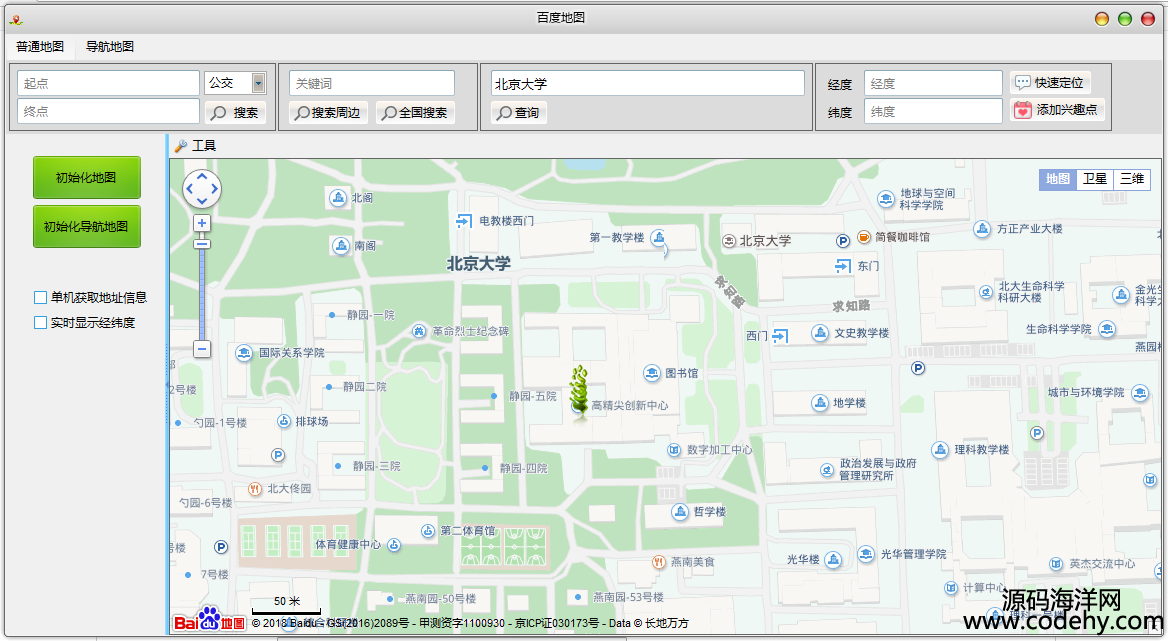Viewport: 1168px width, 641px height.
Task: Click the 图书馆 library icon
Action: tap(652, 373)
